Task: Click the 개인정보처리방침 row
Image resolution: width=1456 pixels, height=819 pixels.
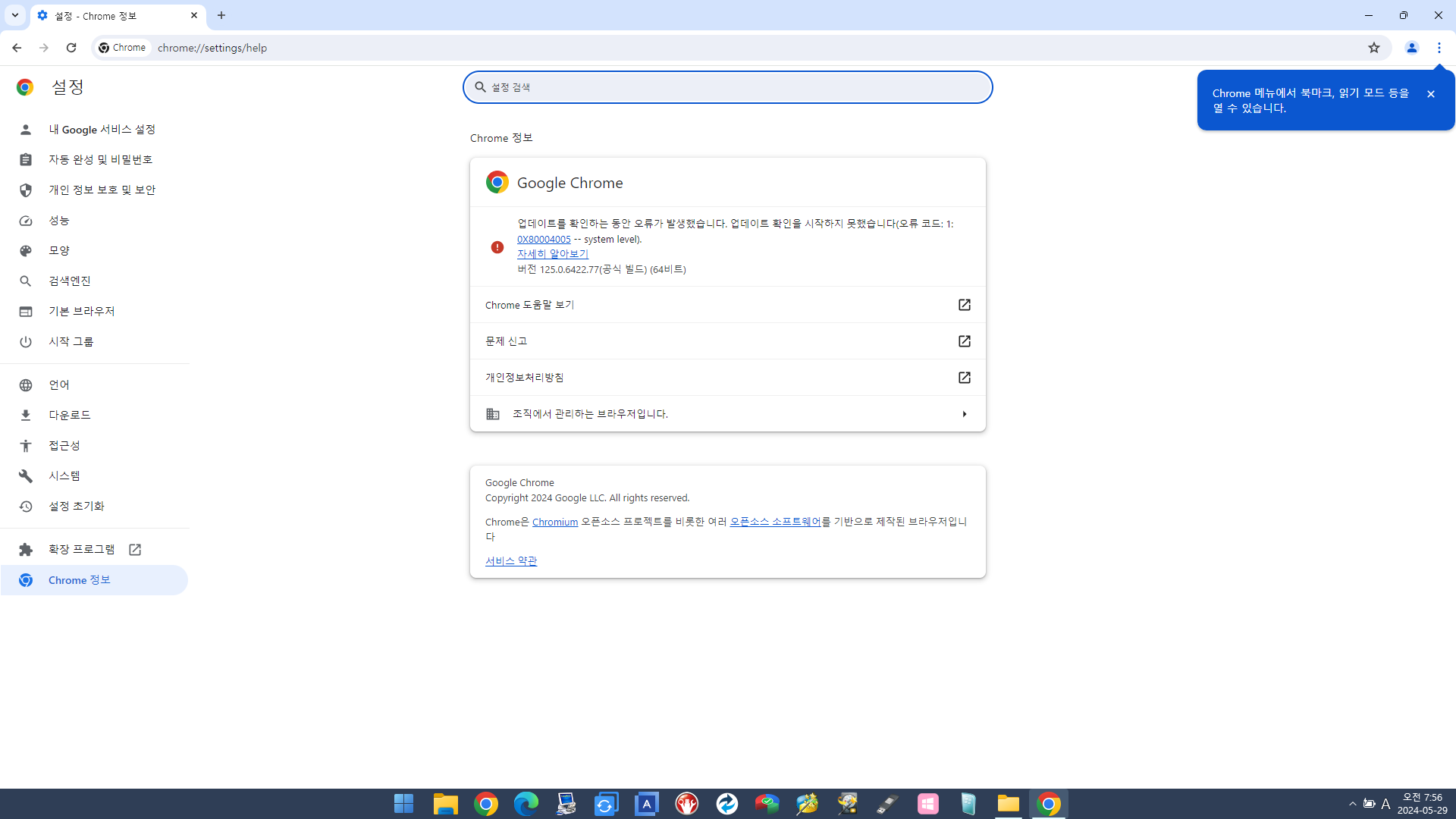Action: [x=727, y=378]
